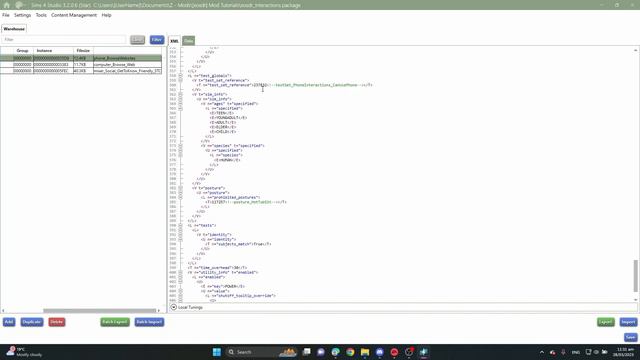Image resolution: width=640 pixels, height=360 pixels.
Task: Click the time_overhead line in the XML
Action: (217, 268)
